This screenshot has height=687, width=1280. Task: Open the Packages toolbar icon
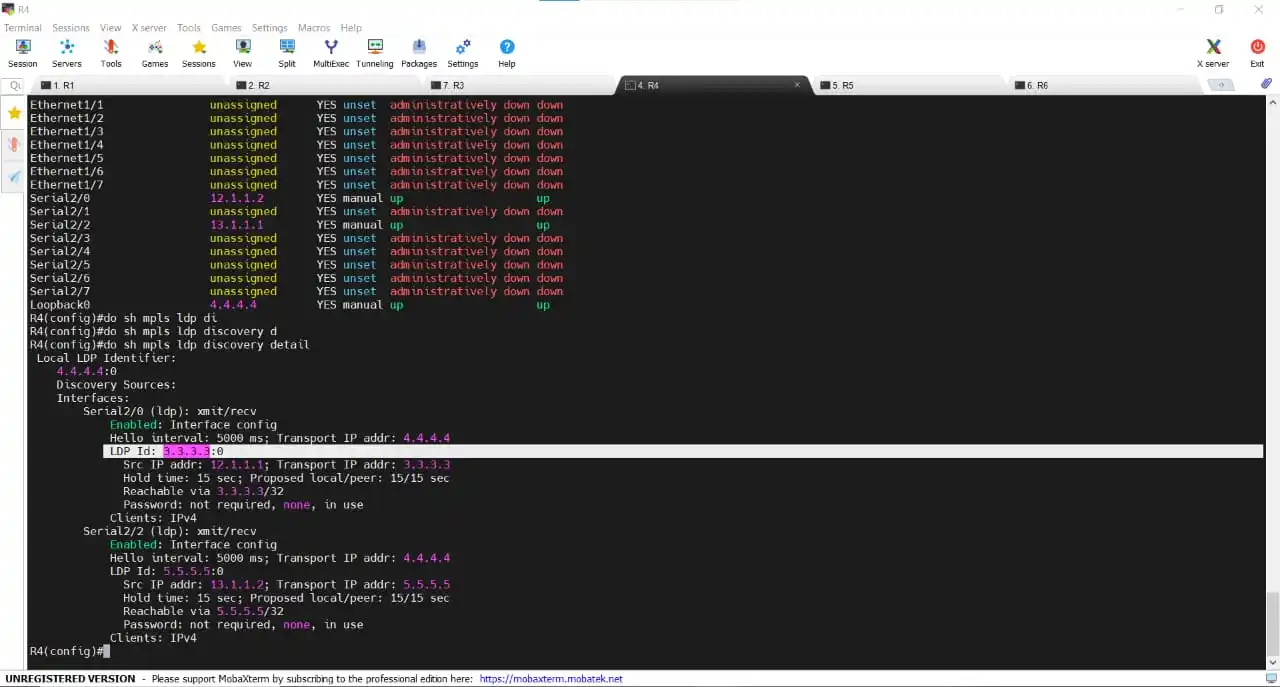point(419,53)
